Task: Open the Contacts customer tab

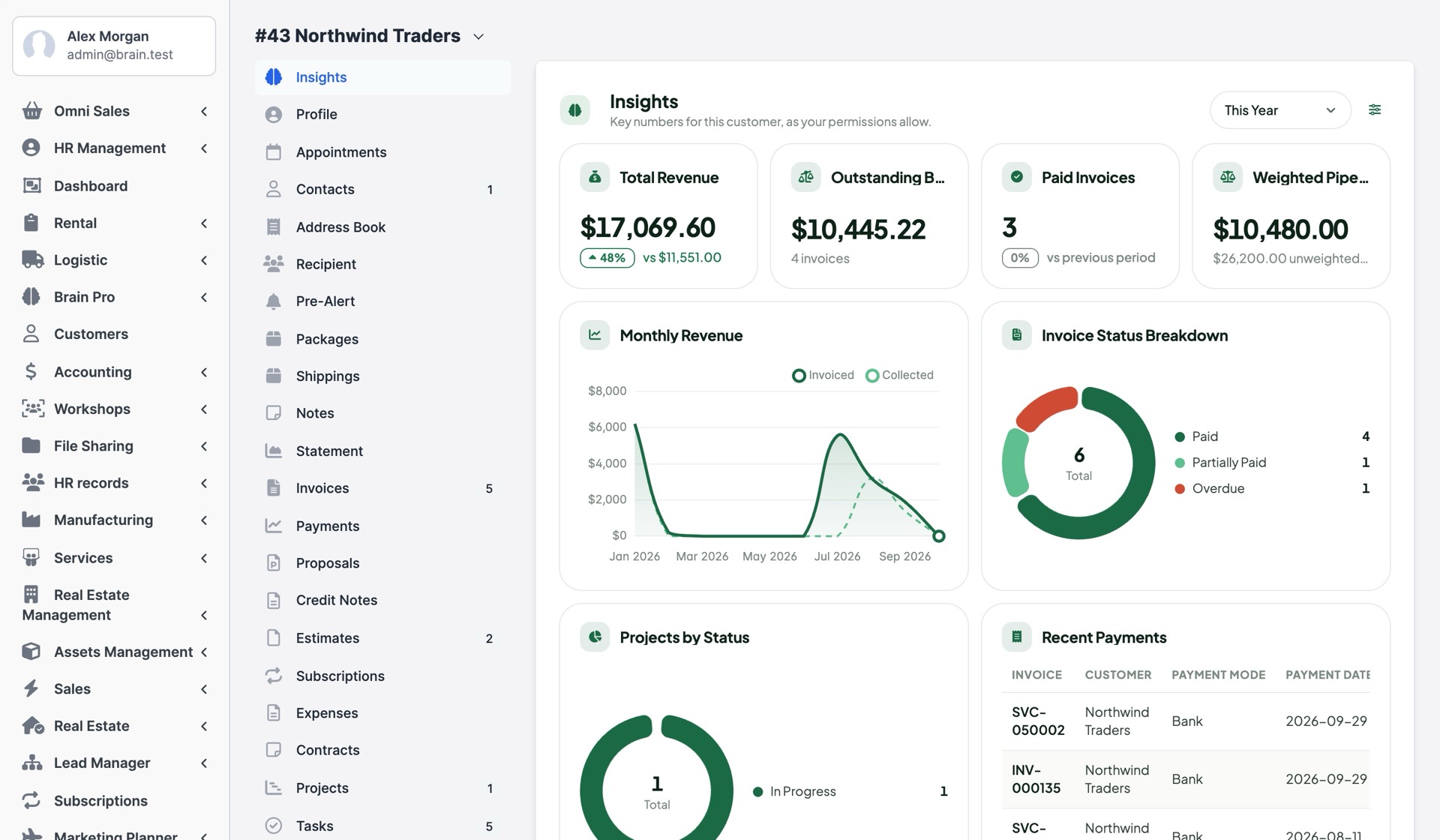Action: [382, 189]
